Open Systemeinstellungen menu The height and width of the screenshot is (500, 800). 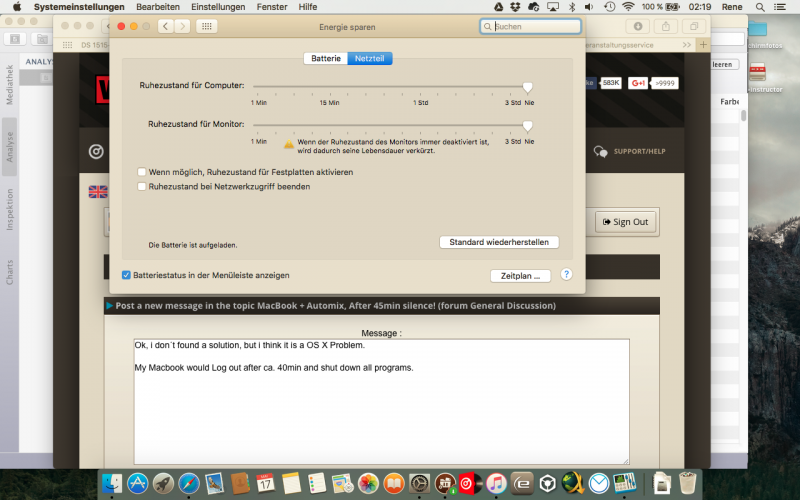point(79,7)
